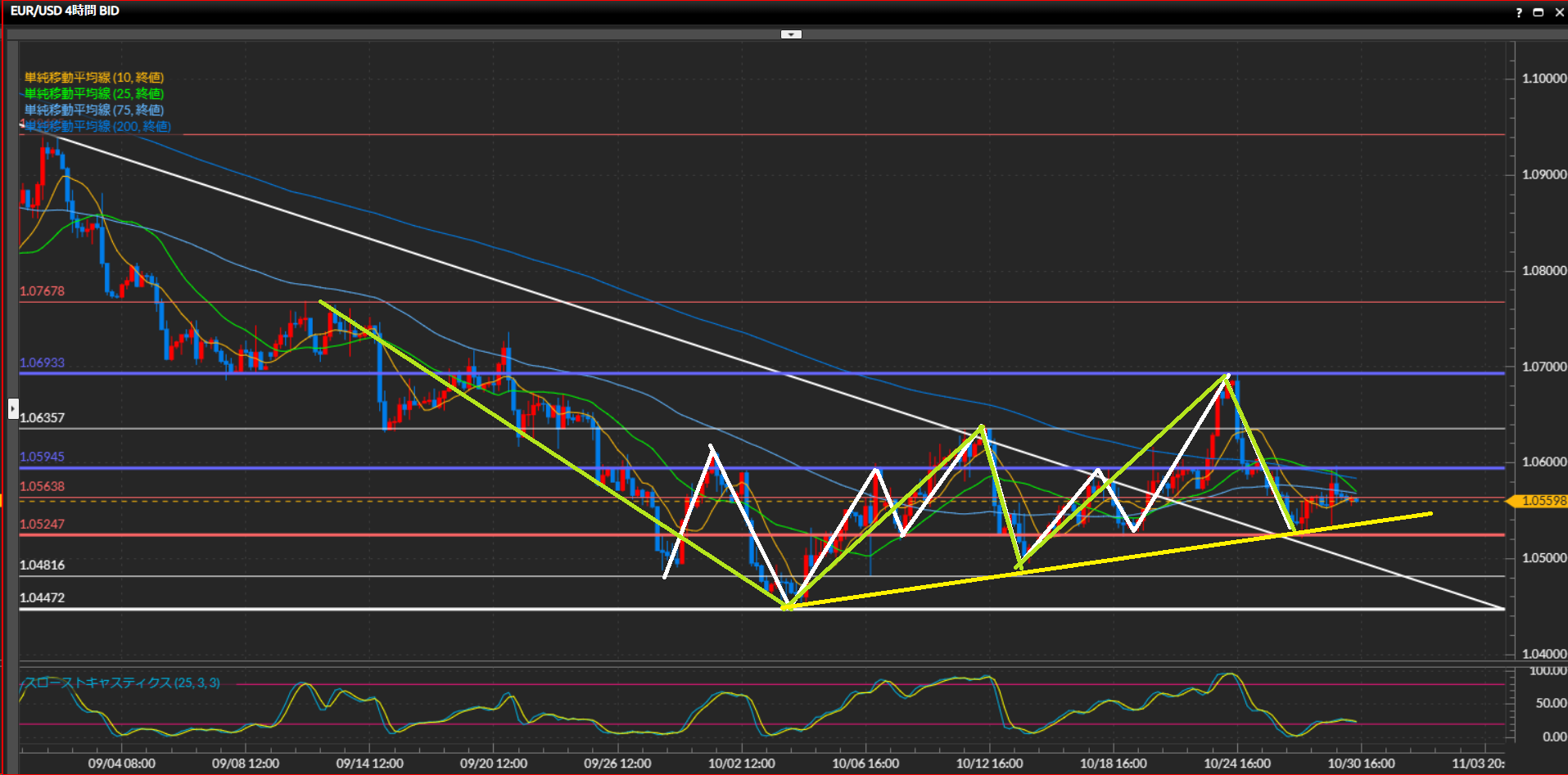Select the 1.04472 white bottom line label

pyautogui.click(x=43, y=597)
